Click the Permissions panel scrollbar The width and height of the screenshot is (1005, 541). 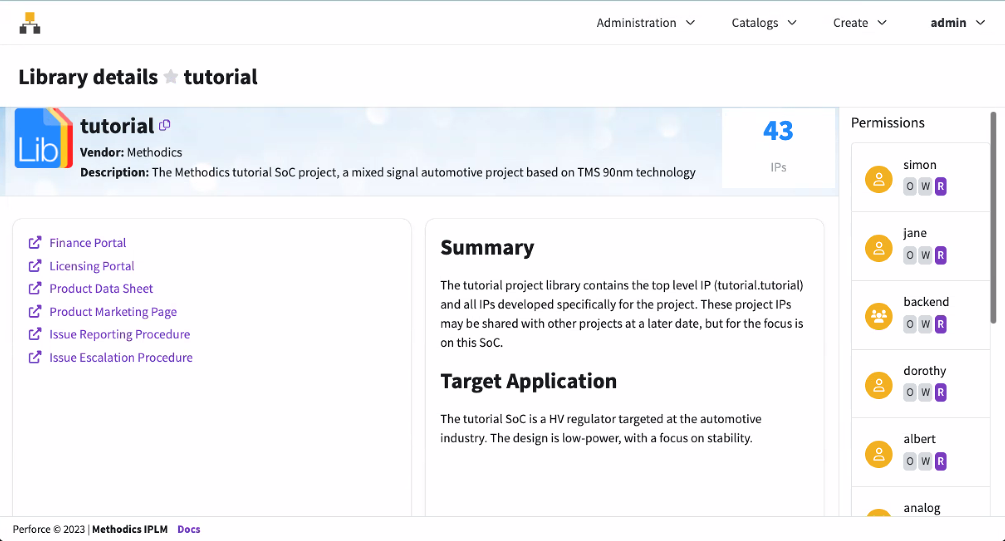[x=993, y=220]
